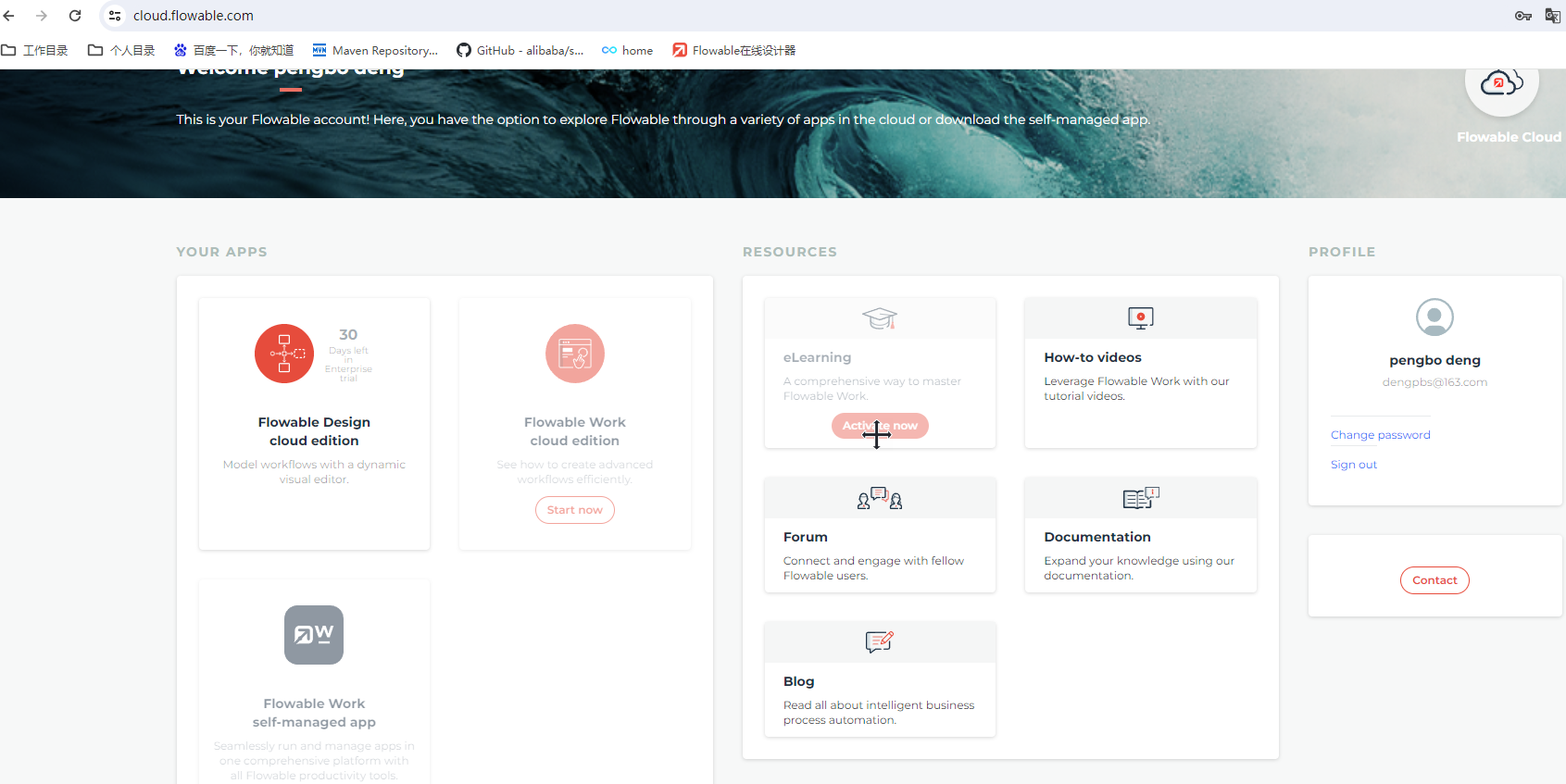Click the browser back arrow
The height and width of the screenshot is (784, 1566).
(9, 16)
